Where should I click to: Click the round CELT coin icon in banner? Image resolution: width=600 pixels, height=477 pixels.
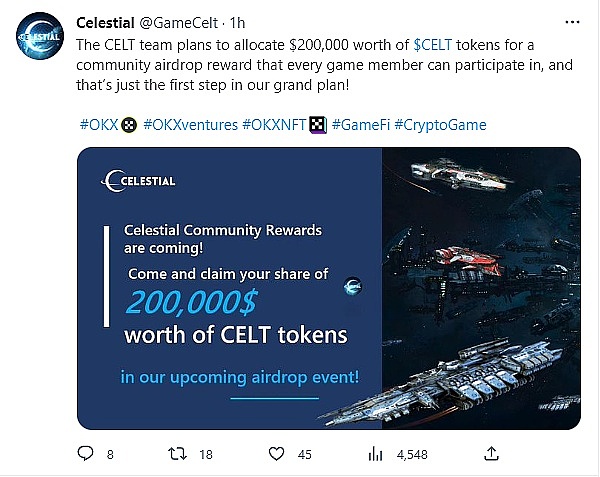pos(352,286)
